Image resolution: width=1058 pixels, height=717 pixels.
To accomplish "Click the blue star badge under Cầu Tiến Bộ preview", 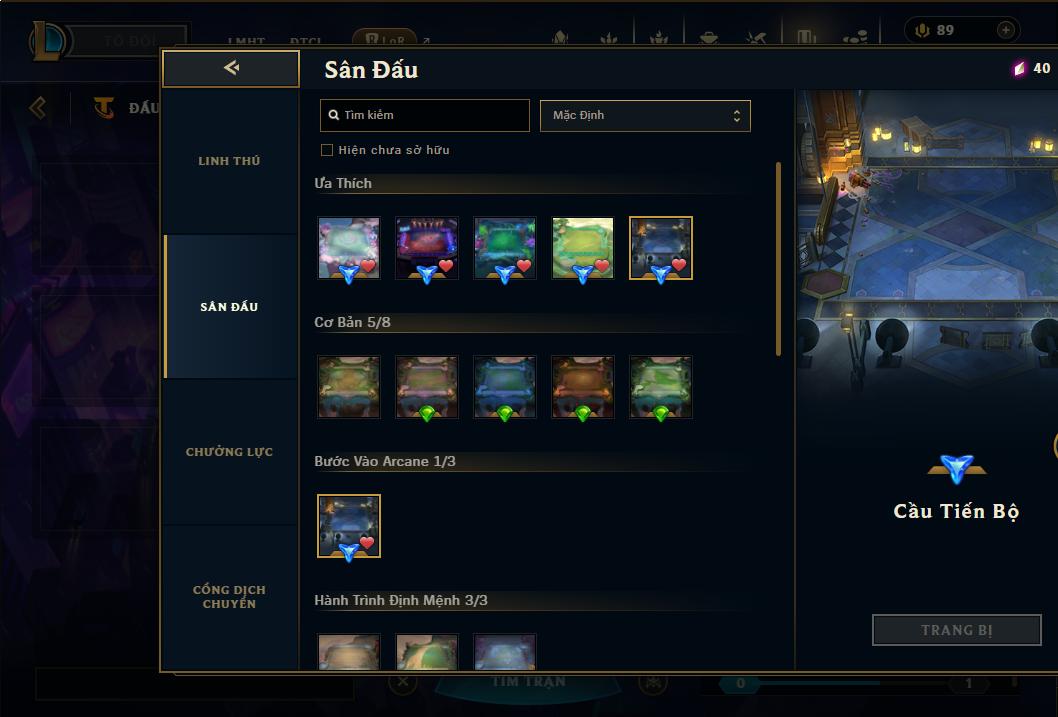I will [x=957, y=468].
